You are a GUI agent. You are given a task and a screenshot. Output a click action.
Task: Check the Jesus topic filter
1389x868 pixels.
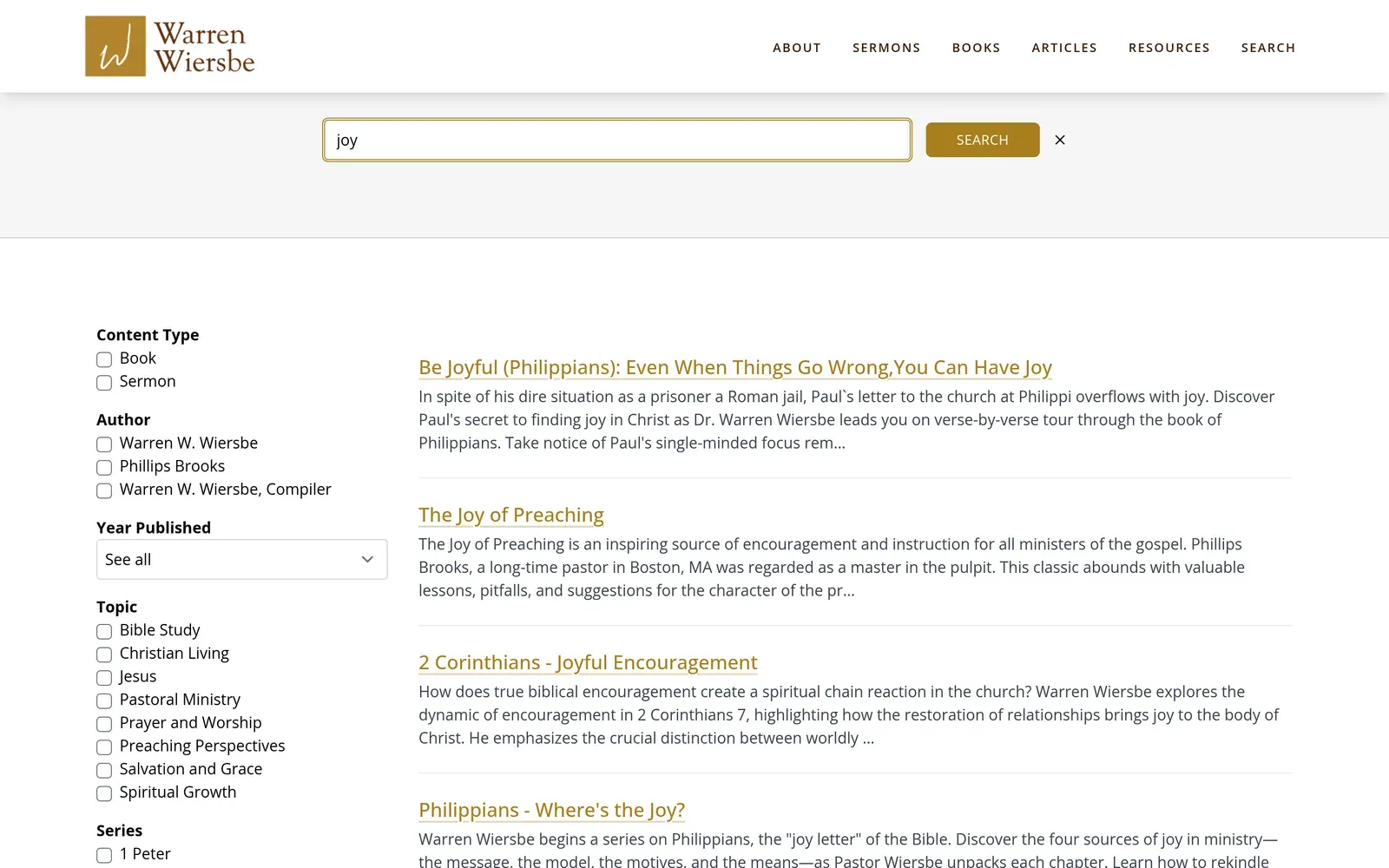click(x=104, y=678)
